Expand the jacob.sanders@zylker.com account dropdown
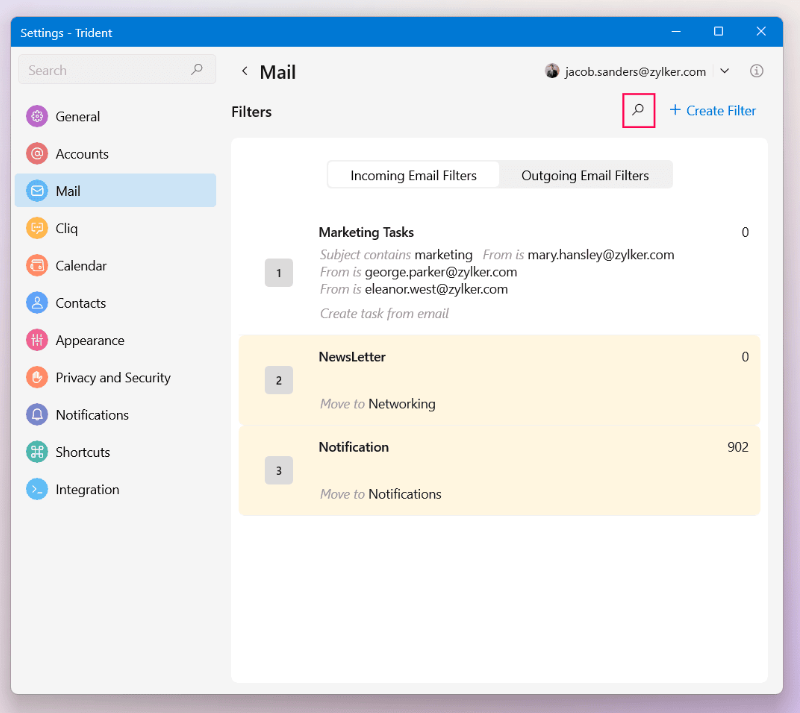 [x=725, y=72]
